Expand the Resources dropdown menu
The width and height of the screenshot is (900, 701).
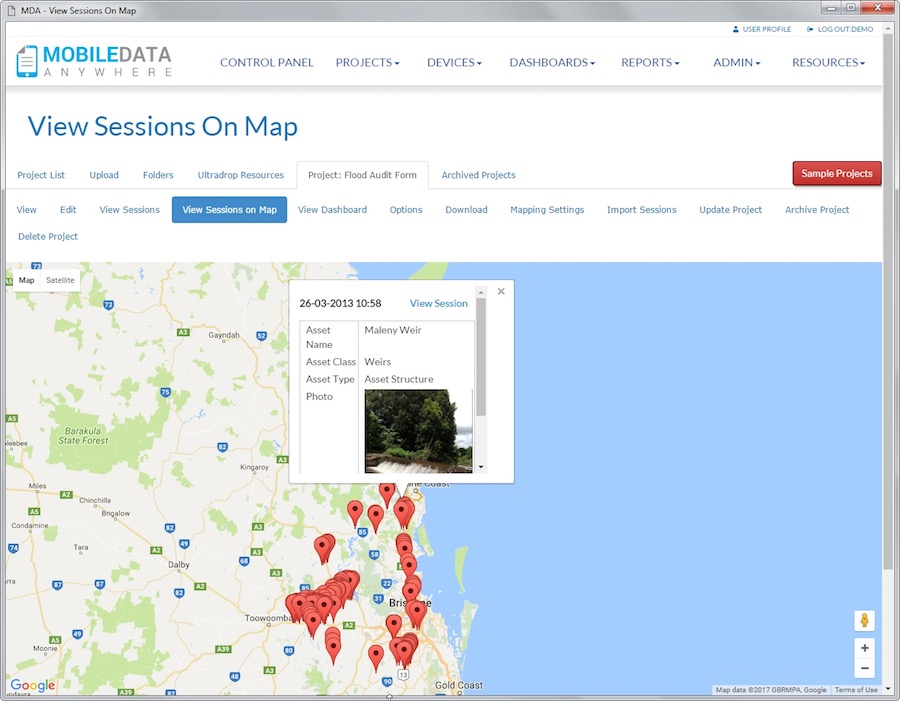point(828,62)
